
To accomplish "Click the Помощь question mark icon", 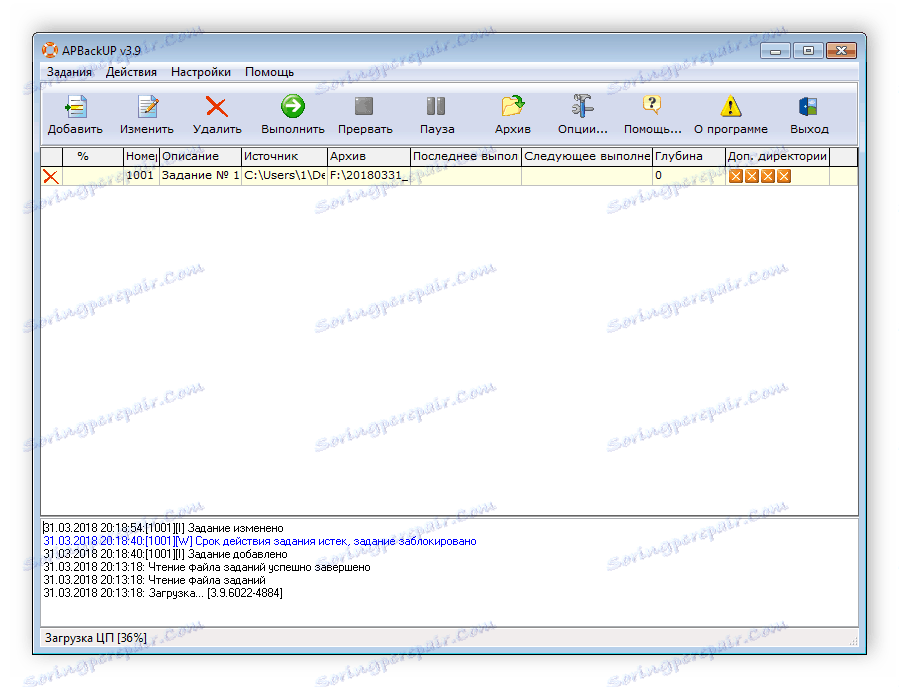I will pyautogui.click(x=652, y=113).
